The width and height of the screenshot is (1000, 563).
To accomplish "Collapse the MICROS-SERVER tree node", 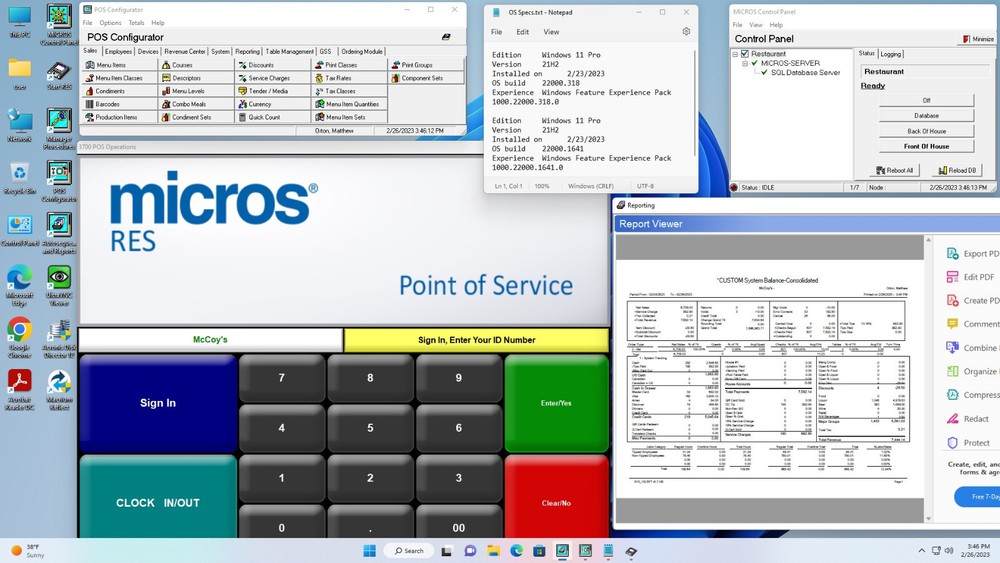I will click(744, 63).
